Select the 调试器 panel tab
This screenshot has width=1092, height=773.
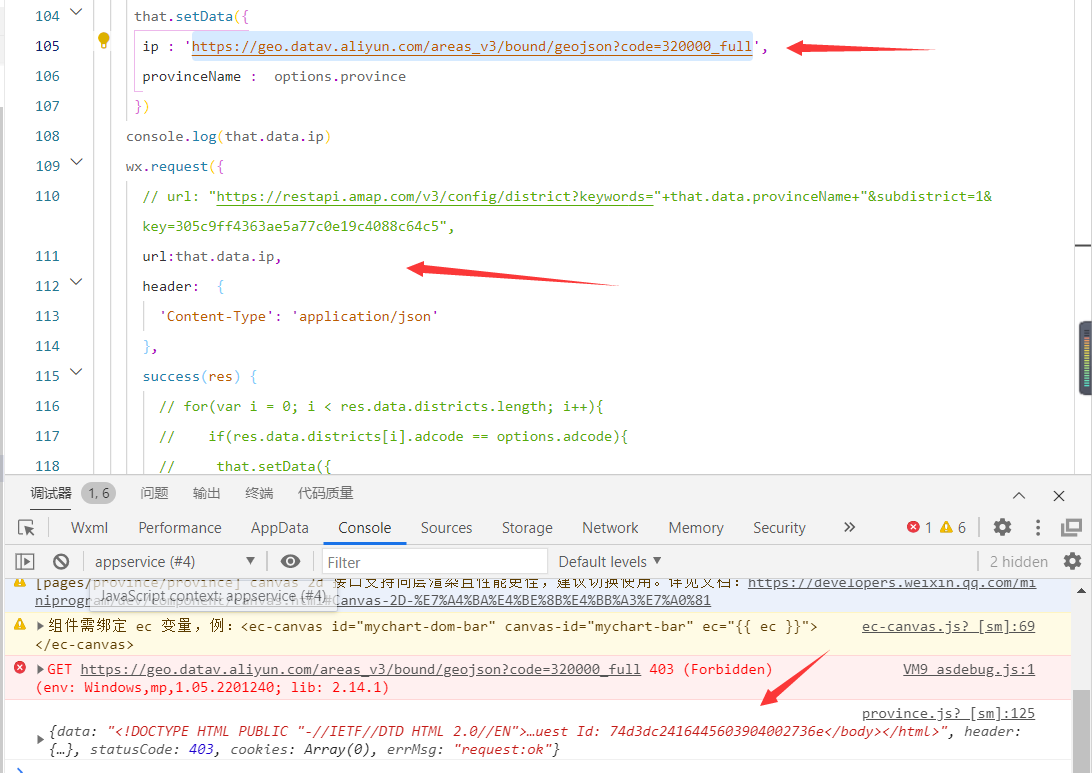[x=51, y=493]
